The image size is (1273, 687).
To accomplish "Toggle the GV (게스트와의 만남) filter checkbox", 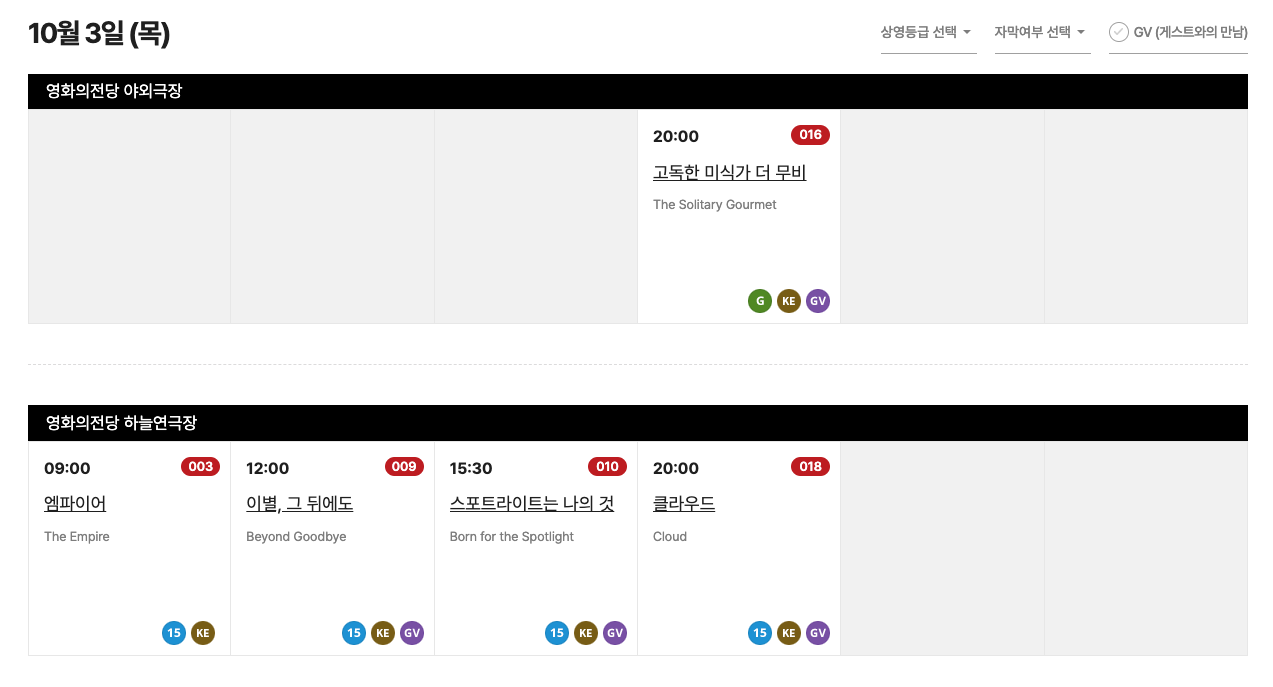I will point(1119,32).
